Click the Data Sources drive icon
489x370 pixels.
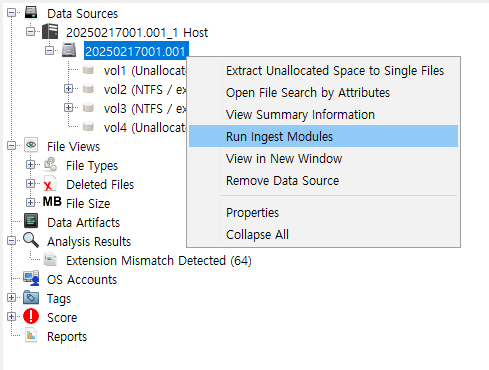pos(31,13)
